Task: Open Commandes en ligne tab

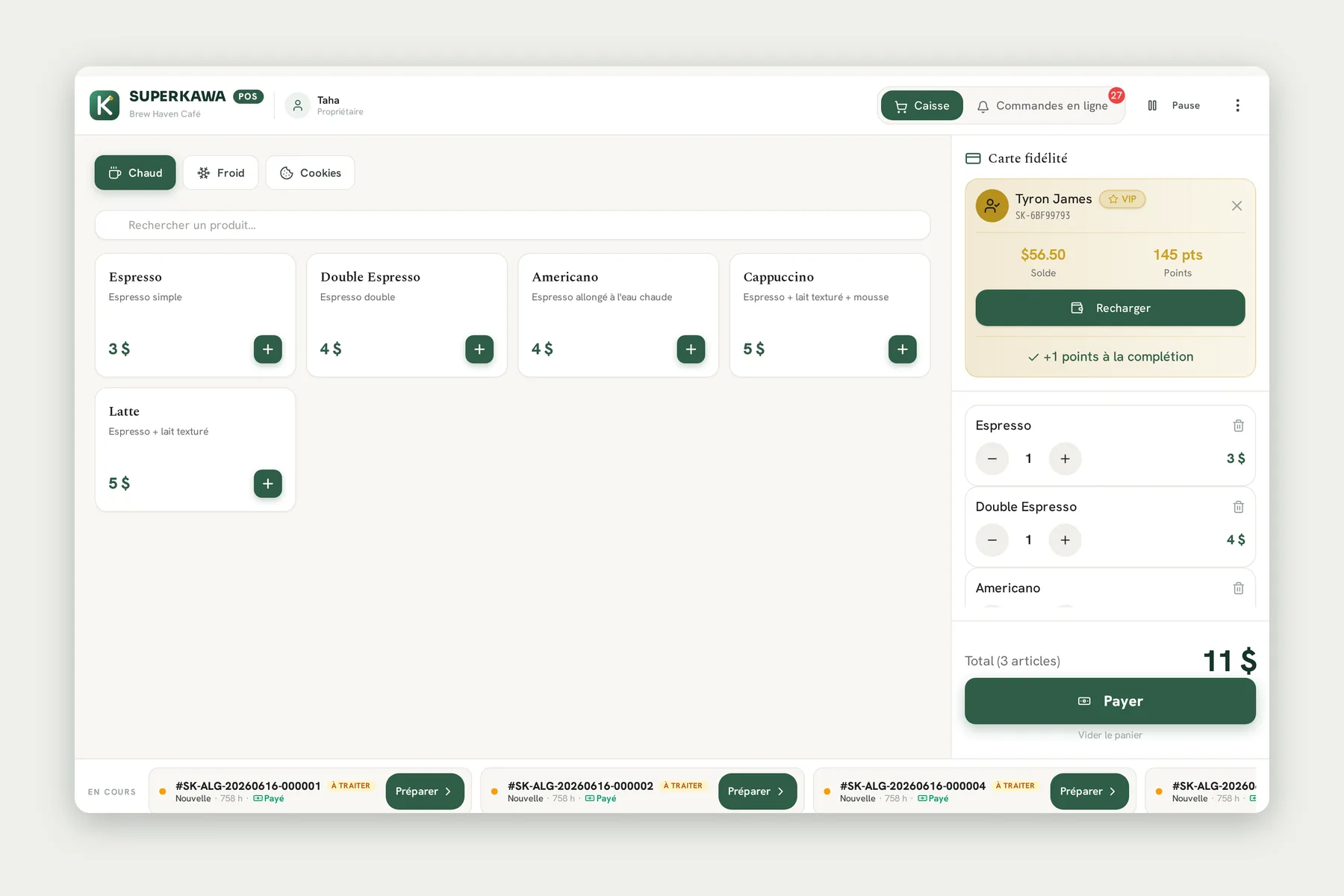Action: 1043,106
